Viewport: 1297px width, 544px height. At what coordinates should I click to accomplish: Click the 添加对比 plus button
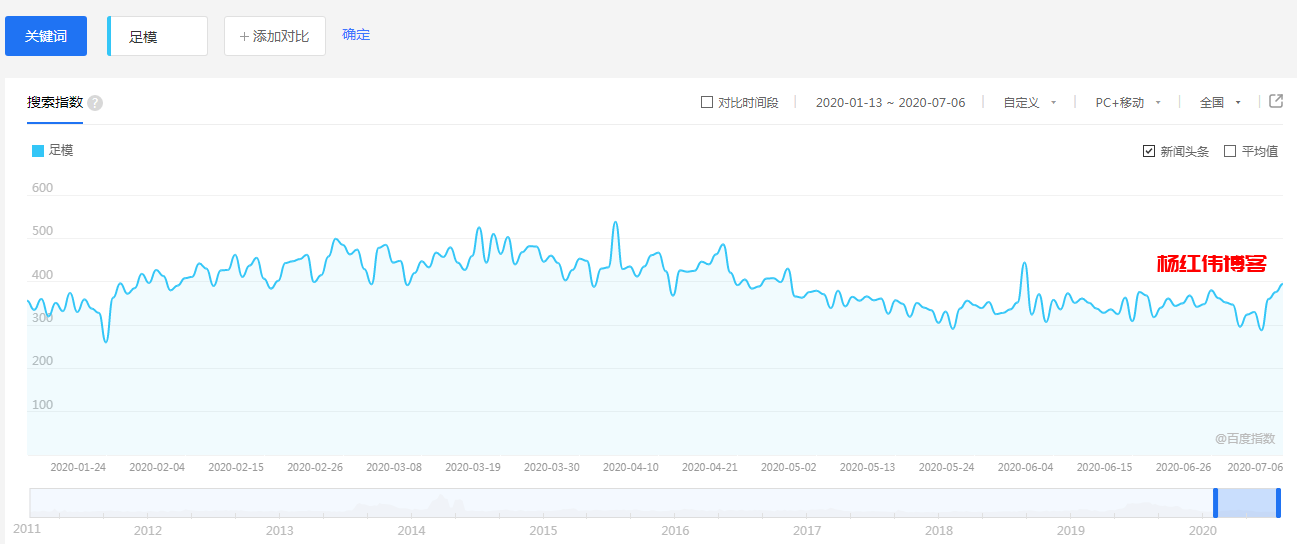(275, 36)
